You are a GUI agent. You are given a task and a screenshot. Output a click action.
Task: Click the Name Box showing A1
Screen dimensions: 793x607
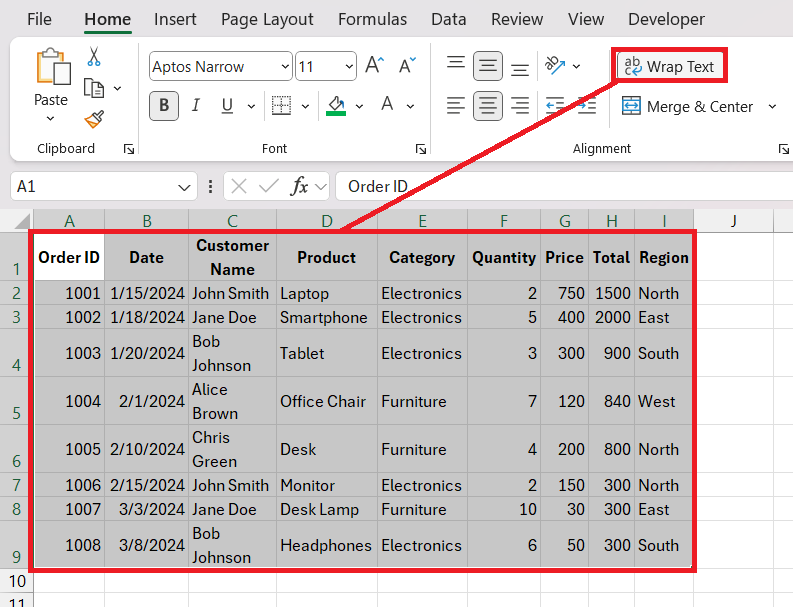95,187
